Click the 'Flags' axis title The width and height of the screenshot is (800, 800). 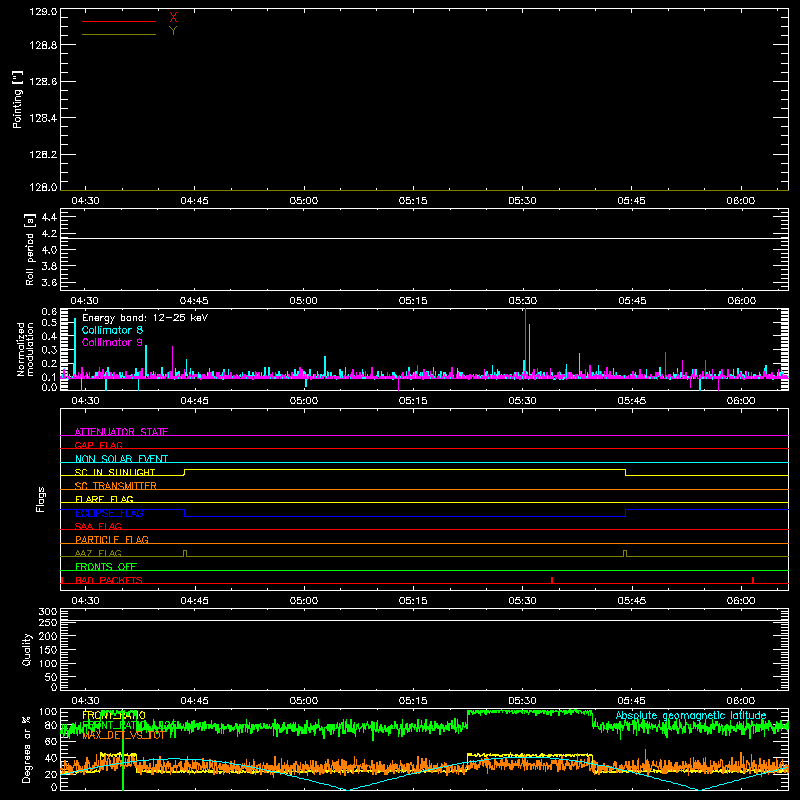point(41,499)
